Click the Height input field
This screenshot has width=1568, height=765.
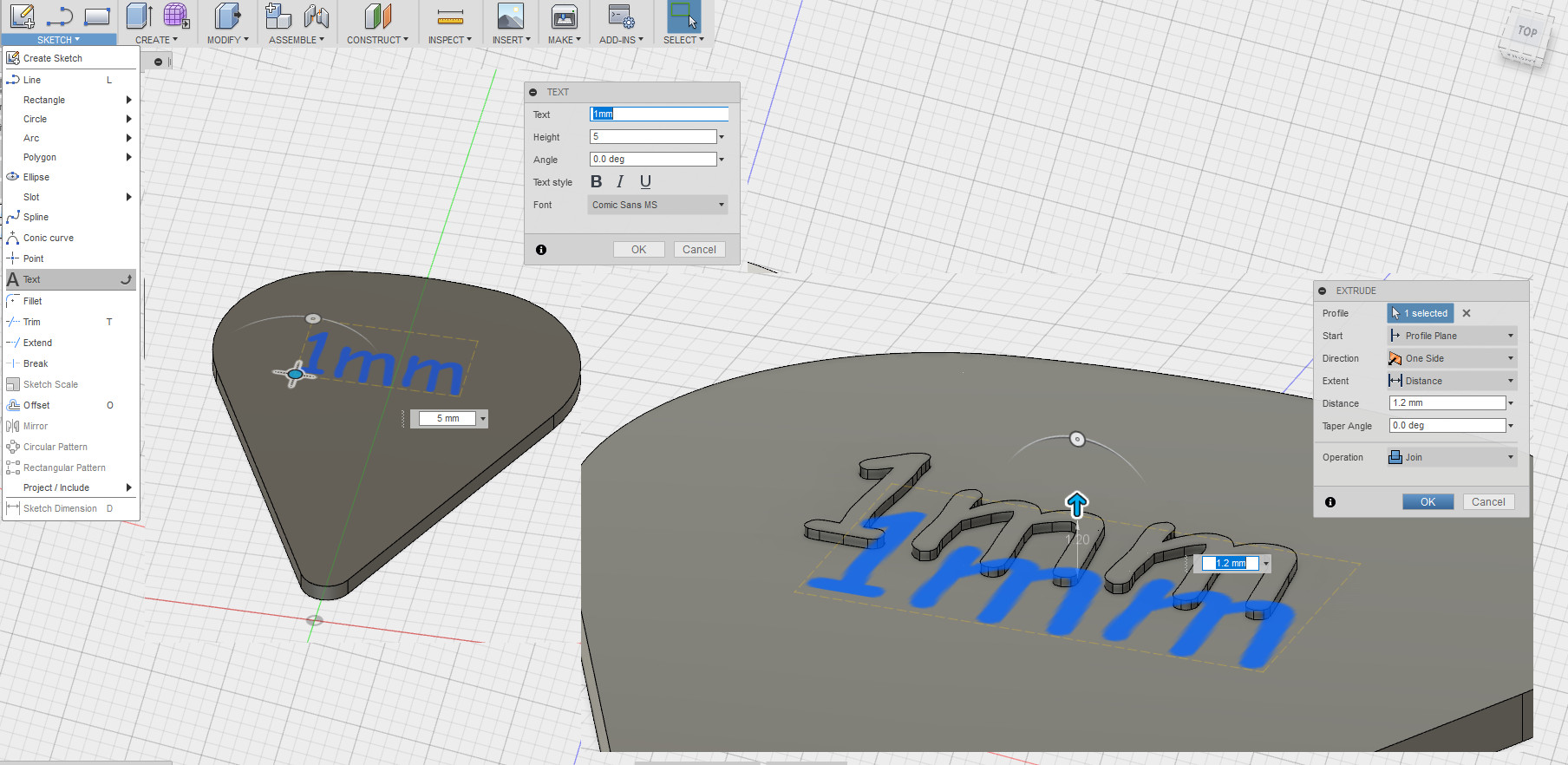click(x=653, y=137)
